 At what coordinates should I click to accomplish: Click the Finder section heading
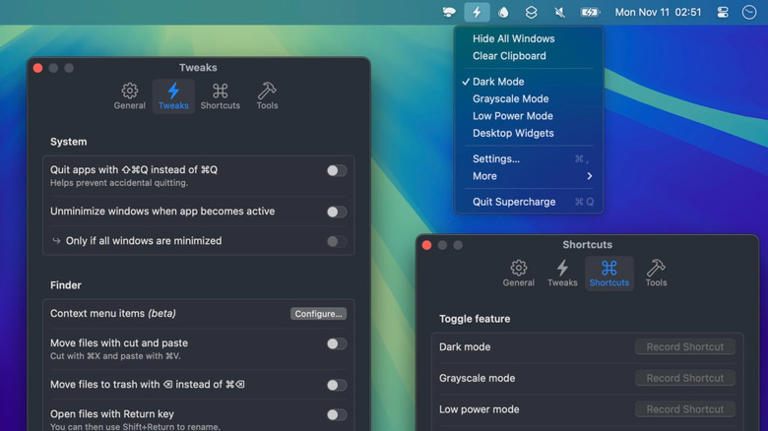[x=66, y=285]
